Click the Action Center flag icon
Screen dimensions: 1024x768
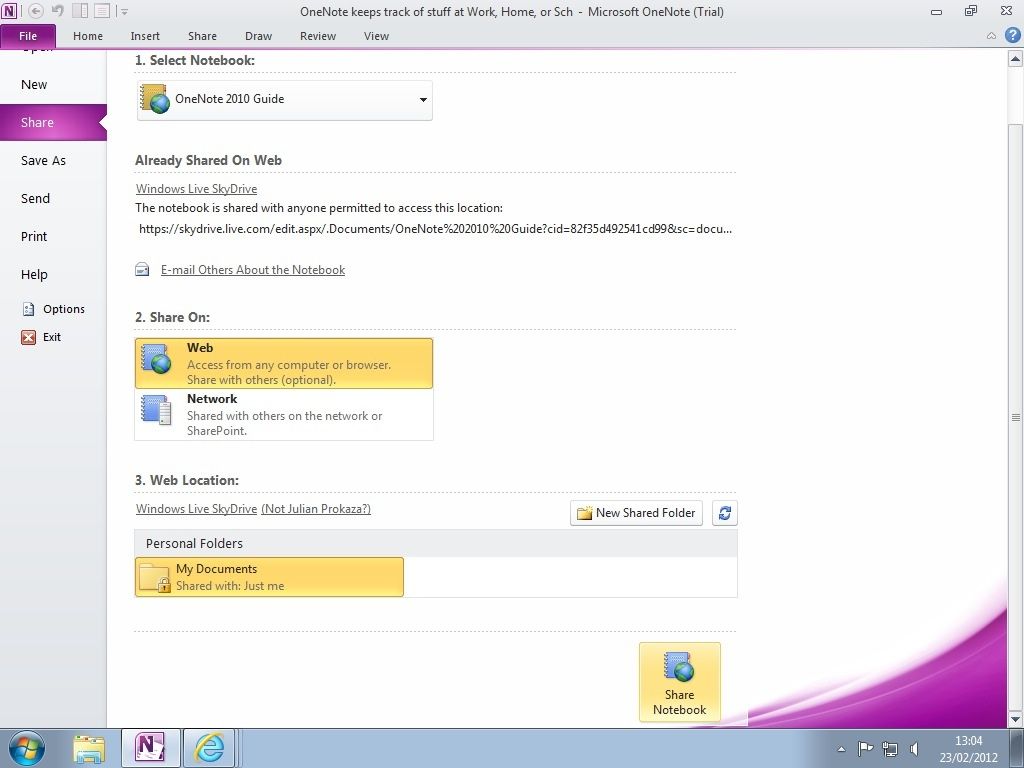coord(865,748)
